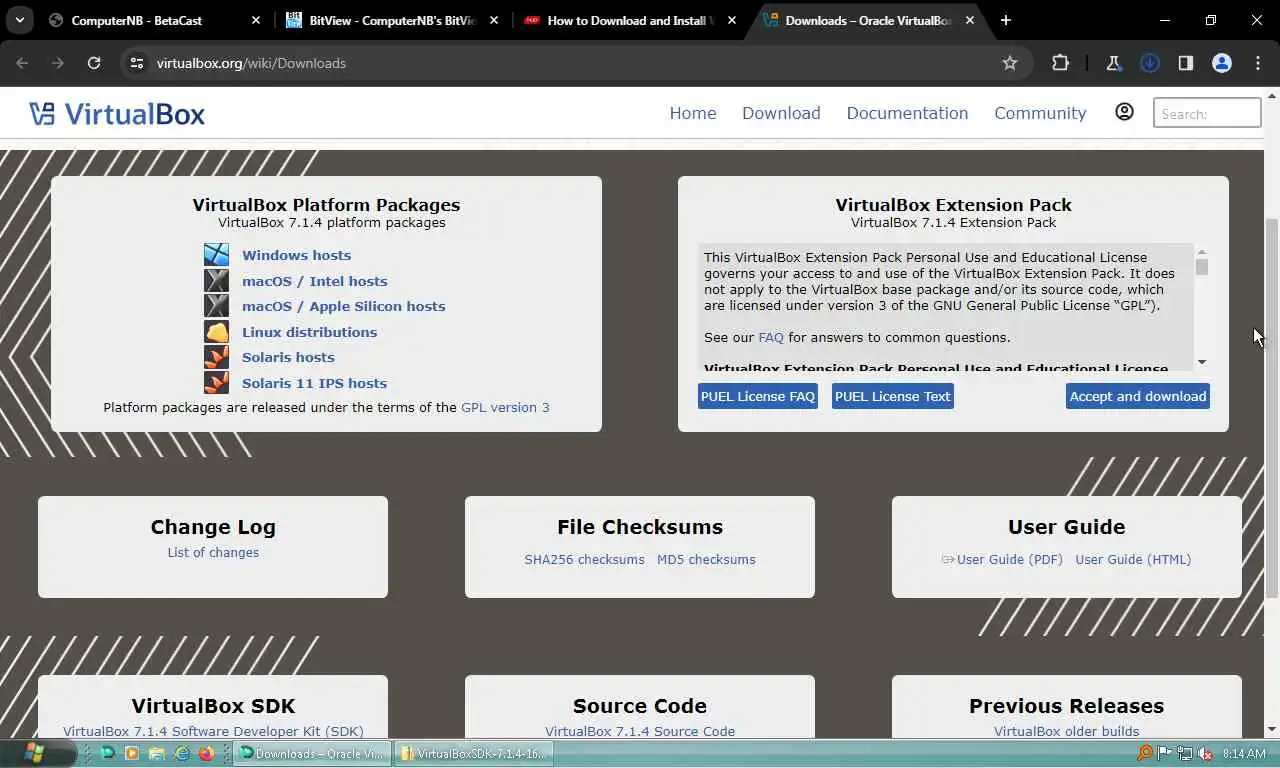1280x768 pixels.
Task: Click the PUEL License FAQ button
Action: coord(758,396)
